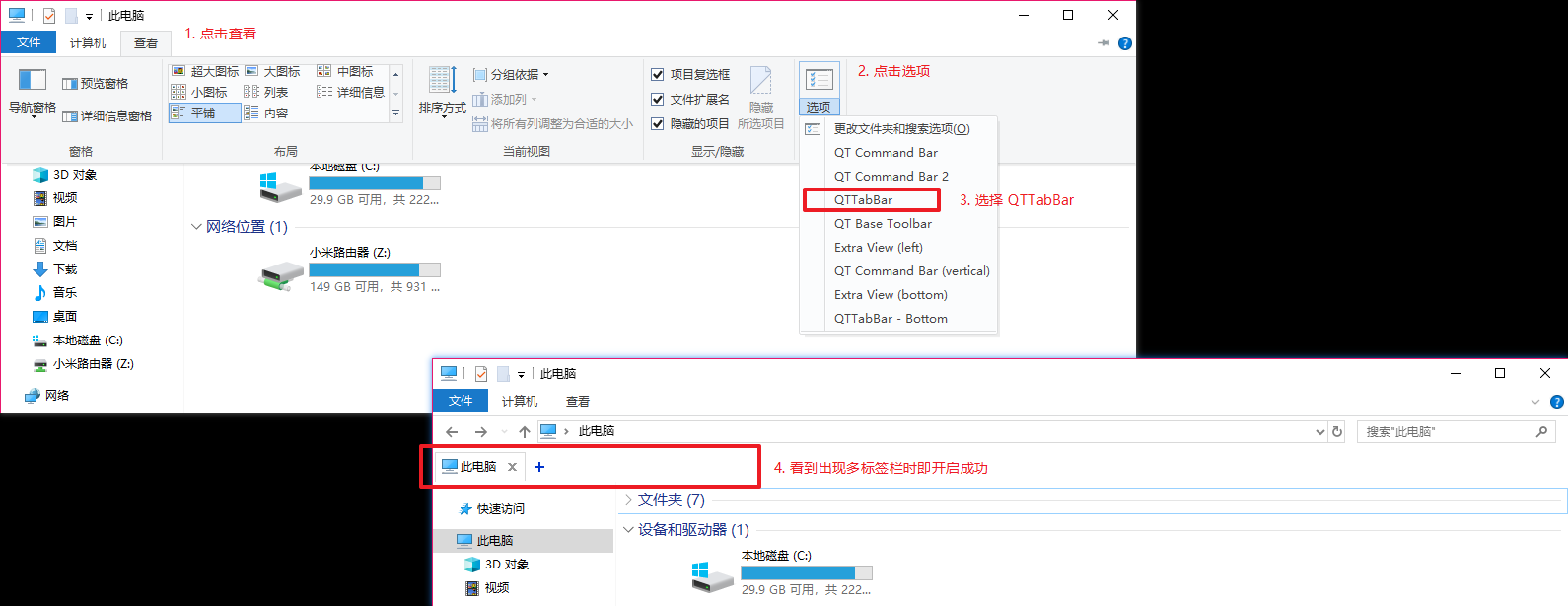The width and height of the screenshot is (1568, 606).
Task: Switch to Computer tab in upper window
Action: point(88,42)
